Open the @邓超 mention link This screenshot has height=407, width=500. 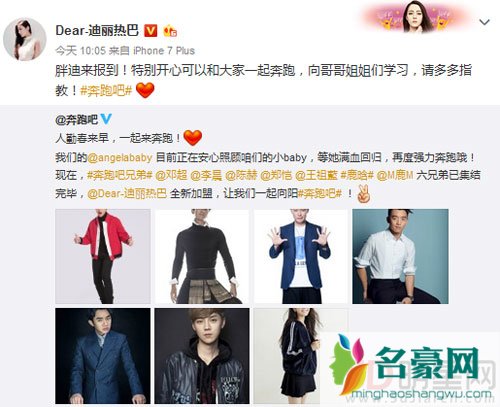[x=171, y=175]
